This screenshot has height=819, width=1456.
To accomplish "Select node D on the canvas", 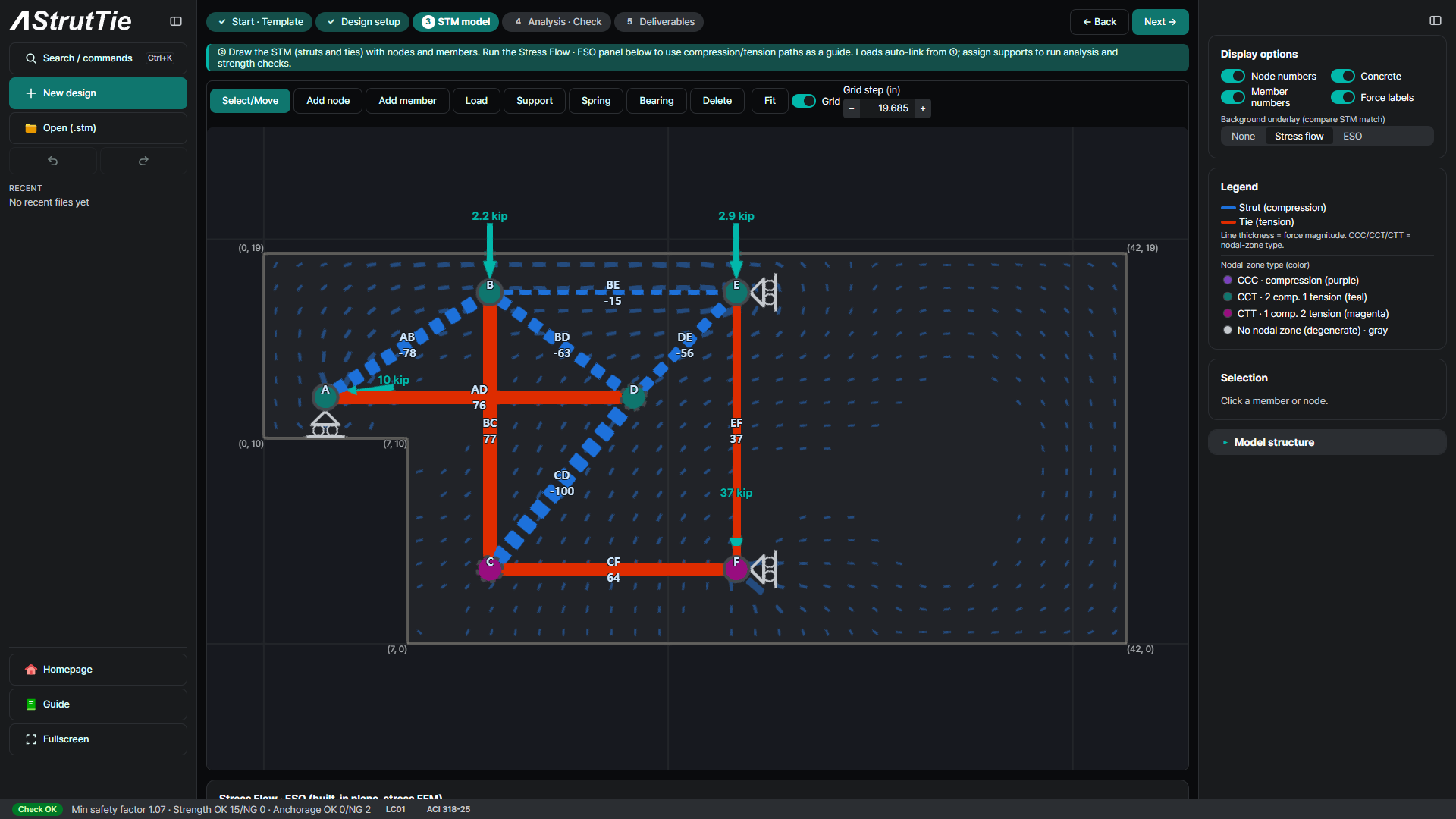I will click(x=634, y=395).
